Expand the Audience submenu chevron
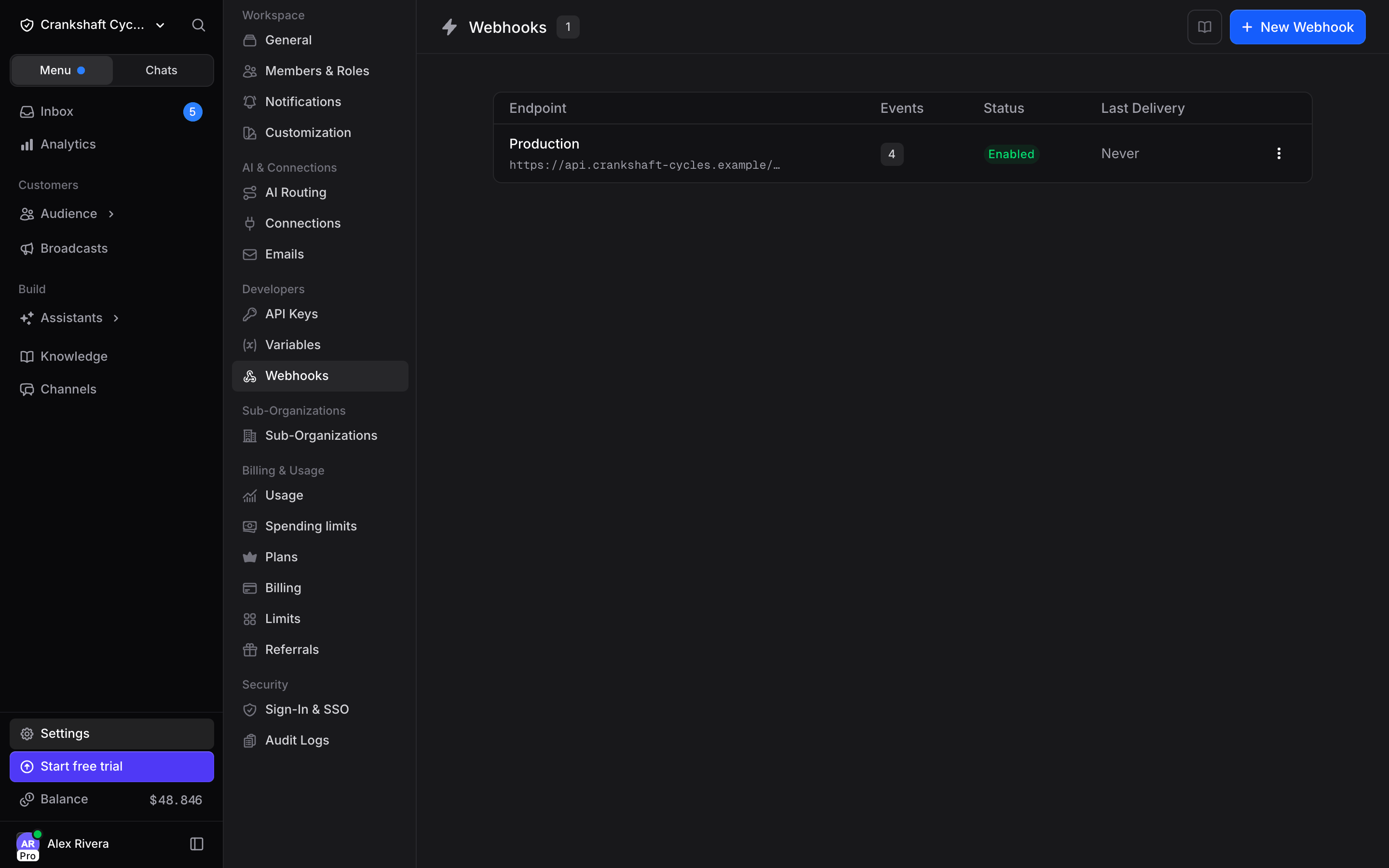Viewport: 1389px width, 868px height. (x=111, y=214)
